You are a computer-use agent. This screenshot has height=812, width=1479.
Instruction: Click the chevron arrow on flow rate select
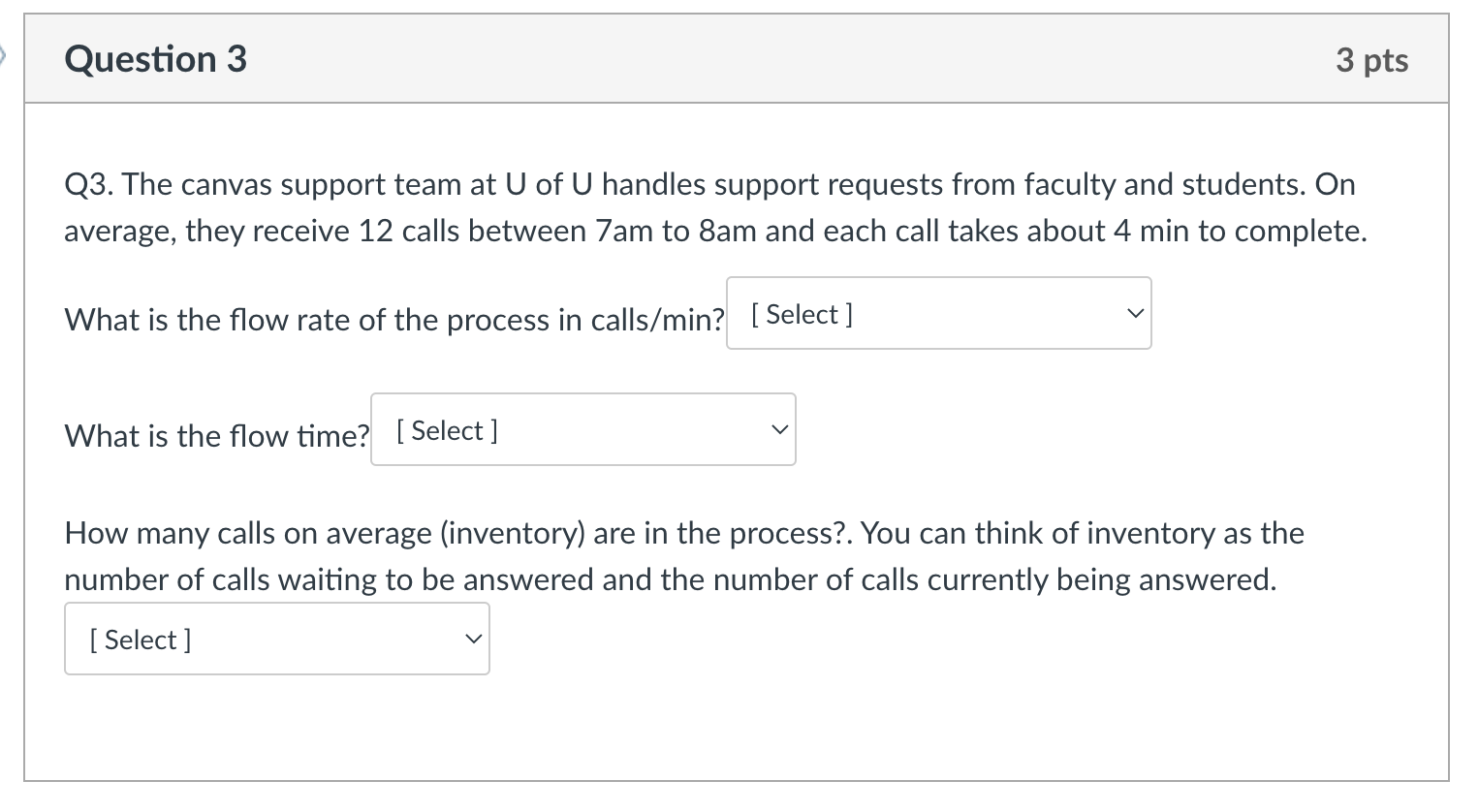pyautogui.click(x=1135, y=314)
